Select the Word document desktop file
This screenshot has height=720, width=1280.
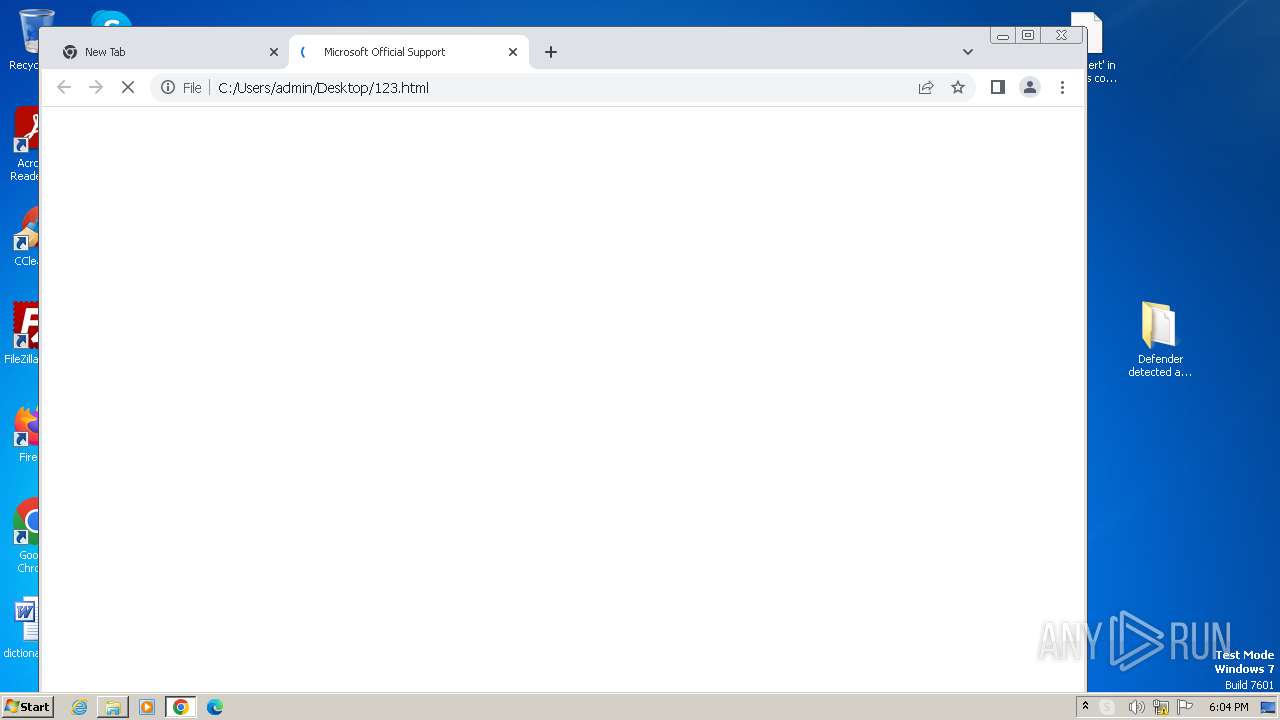(22, 628)
